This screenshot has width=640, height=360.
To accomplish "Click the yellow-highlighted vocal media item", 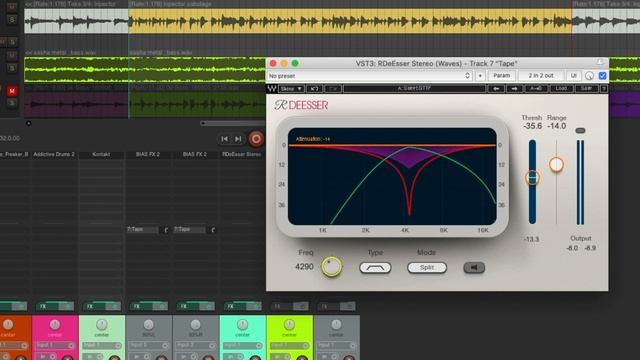I will coord(350,20).
